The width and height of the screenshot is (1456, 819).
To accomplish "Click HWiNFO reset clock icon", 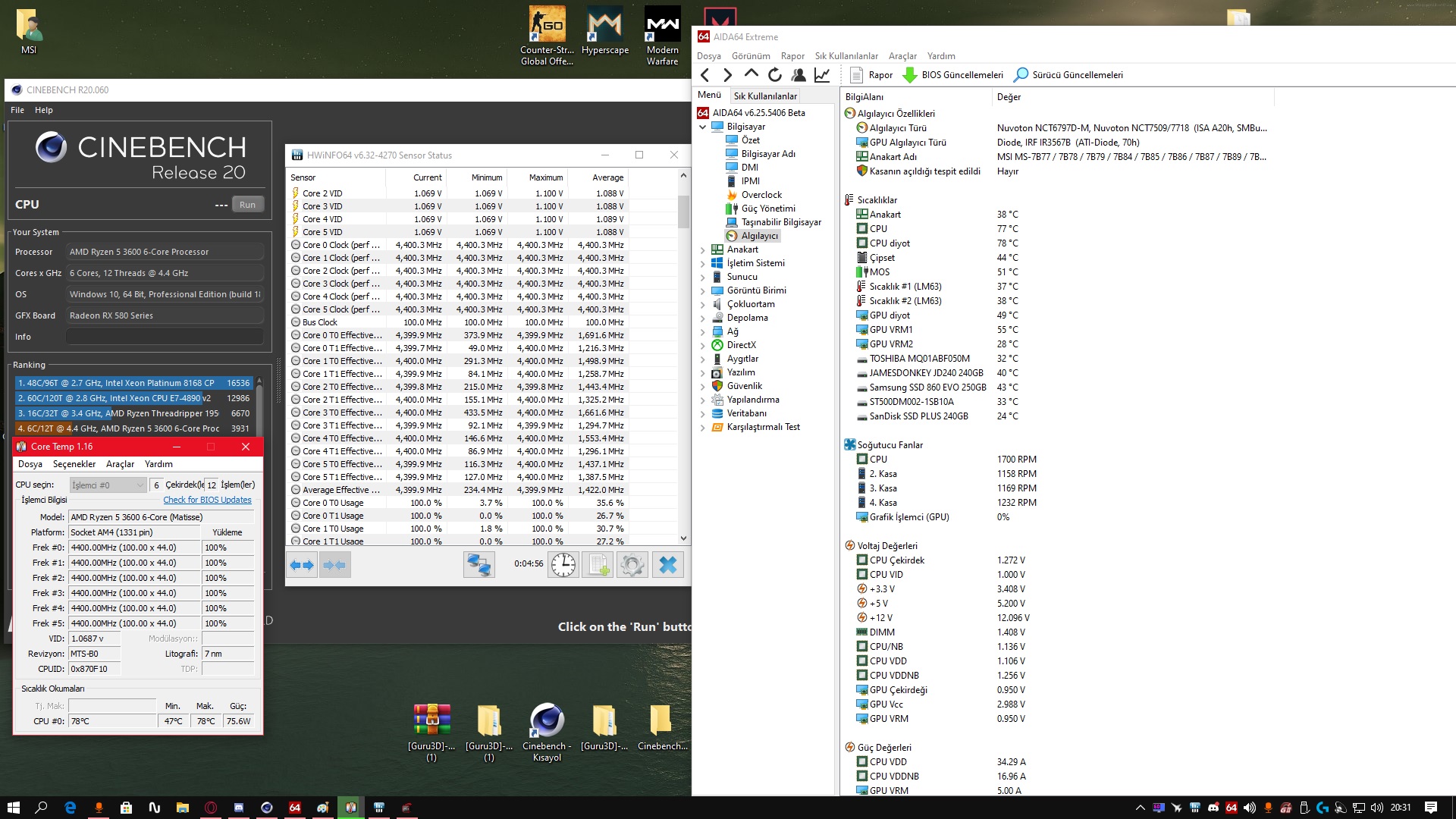I will [563, 564].
